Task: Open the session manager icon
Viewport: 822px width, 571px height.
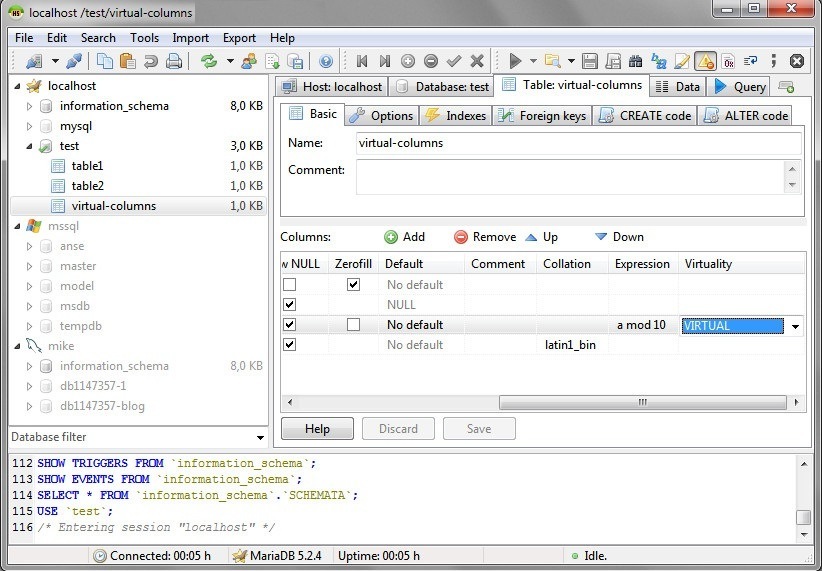Action: point(34,61)
